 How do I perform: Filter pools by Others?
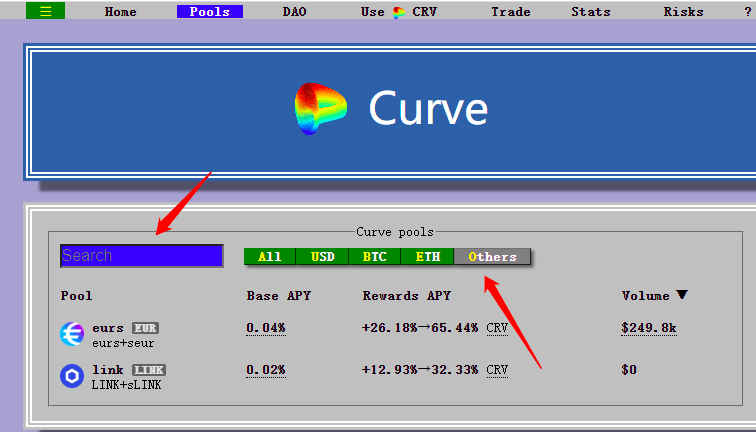click(x=492, y=256)
